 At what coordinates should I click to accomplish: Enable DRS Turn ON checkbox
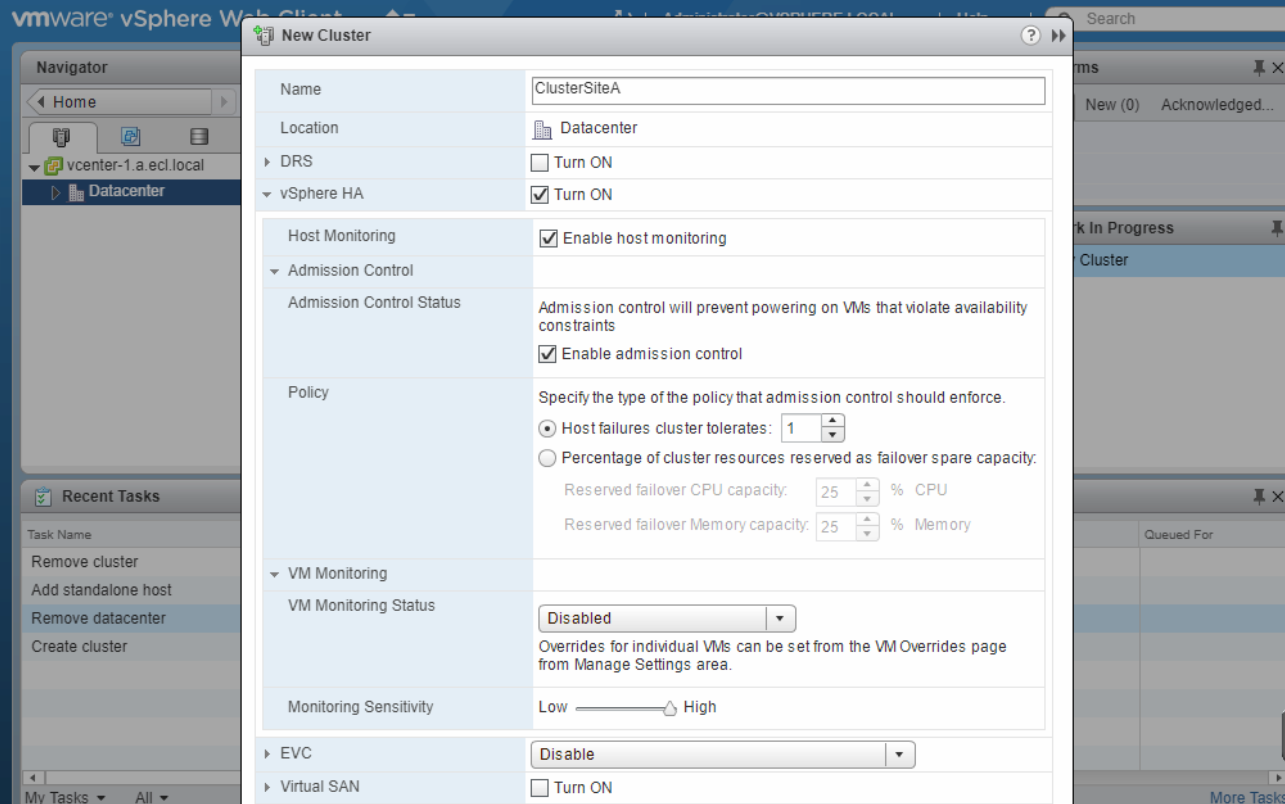(540, 163)
